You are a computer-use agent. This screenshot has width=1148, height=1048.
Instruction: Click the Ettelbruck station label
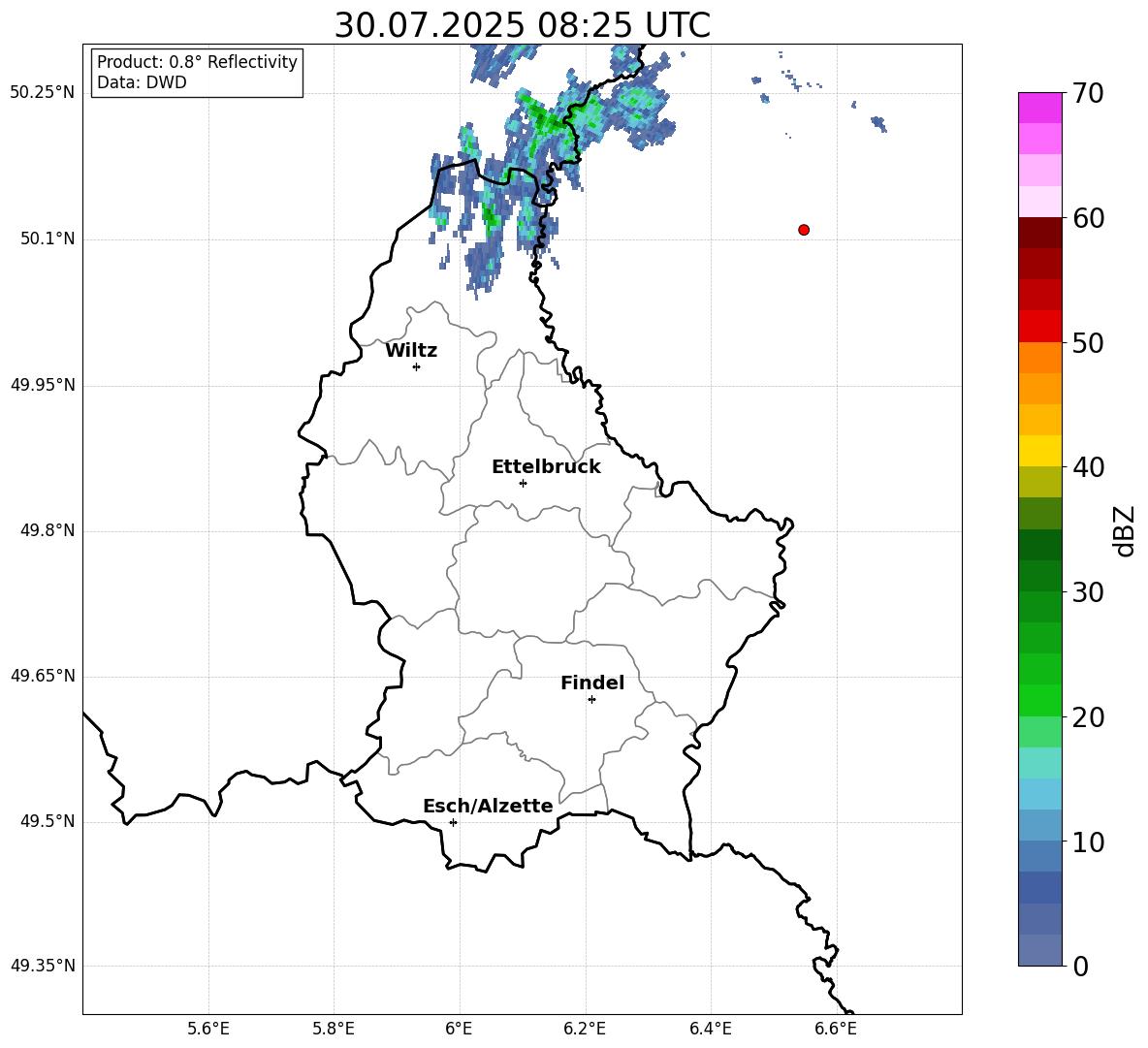point(546,467)
